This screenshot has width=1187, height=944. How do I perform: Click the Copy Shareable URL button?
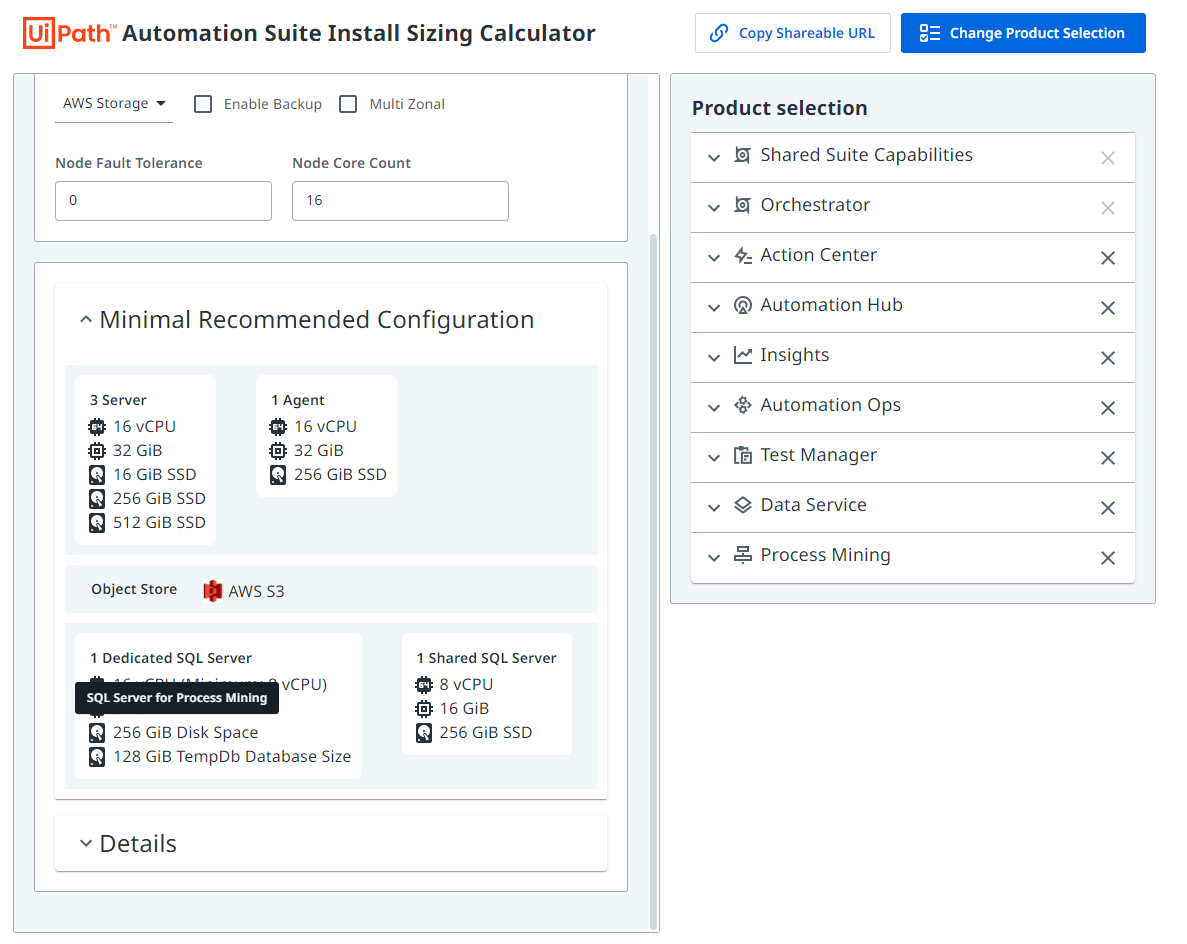pos(792,33)
